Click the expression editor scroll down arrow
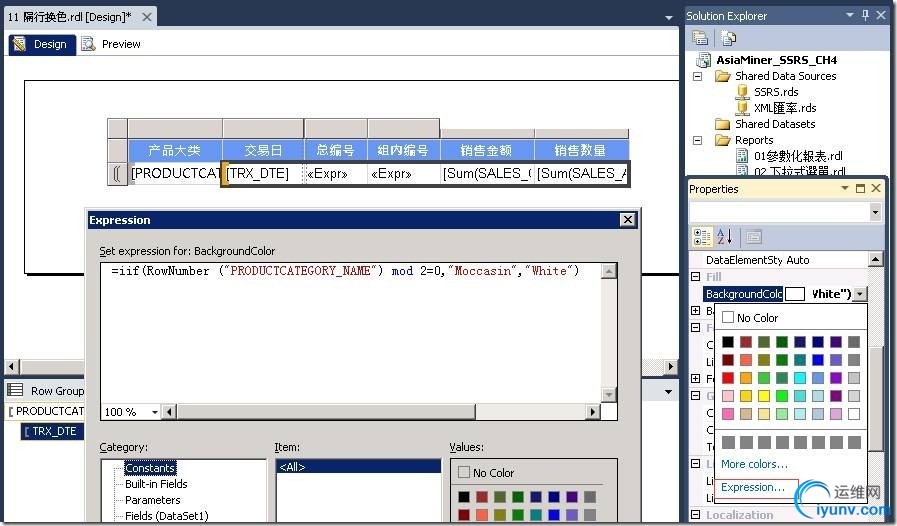This screenshot has height=526, width=897. [x=609, y=395]
